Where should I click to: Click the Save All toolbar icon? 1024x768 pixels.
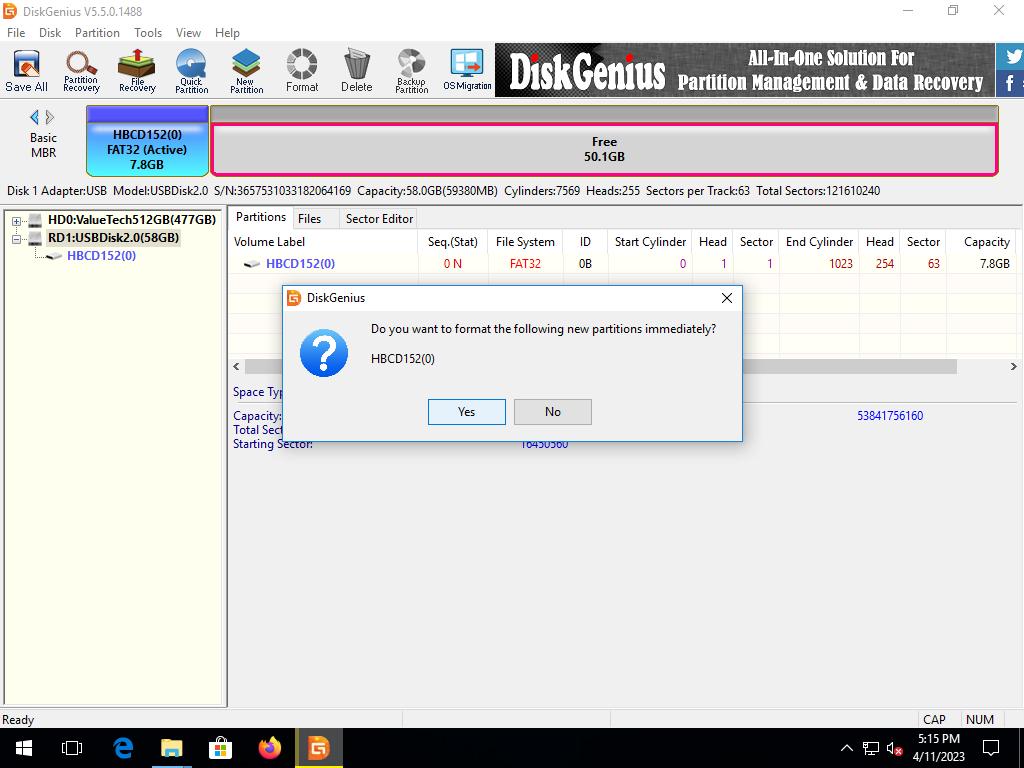pyautogui.click(x=26, y=70)
